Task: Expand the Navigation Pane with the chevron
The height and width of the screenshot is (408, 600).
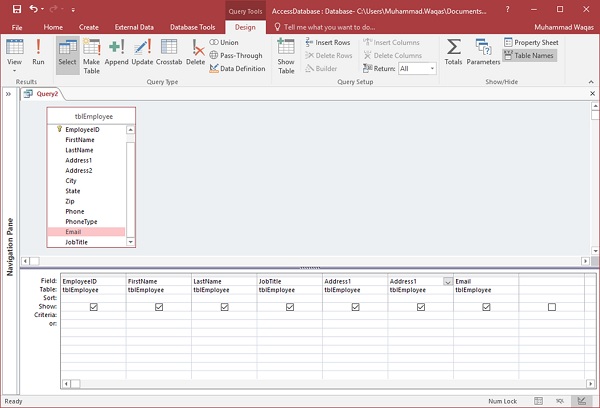Action: click(x=8, y=93)
